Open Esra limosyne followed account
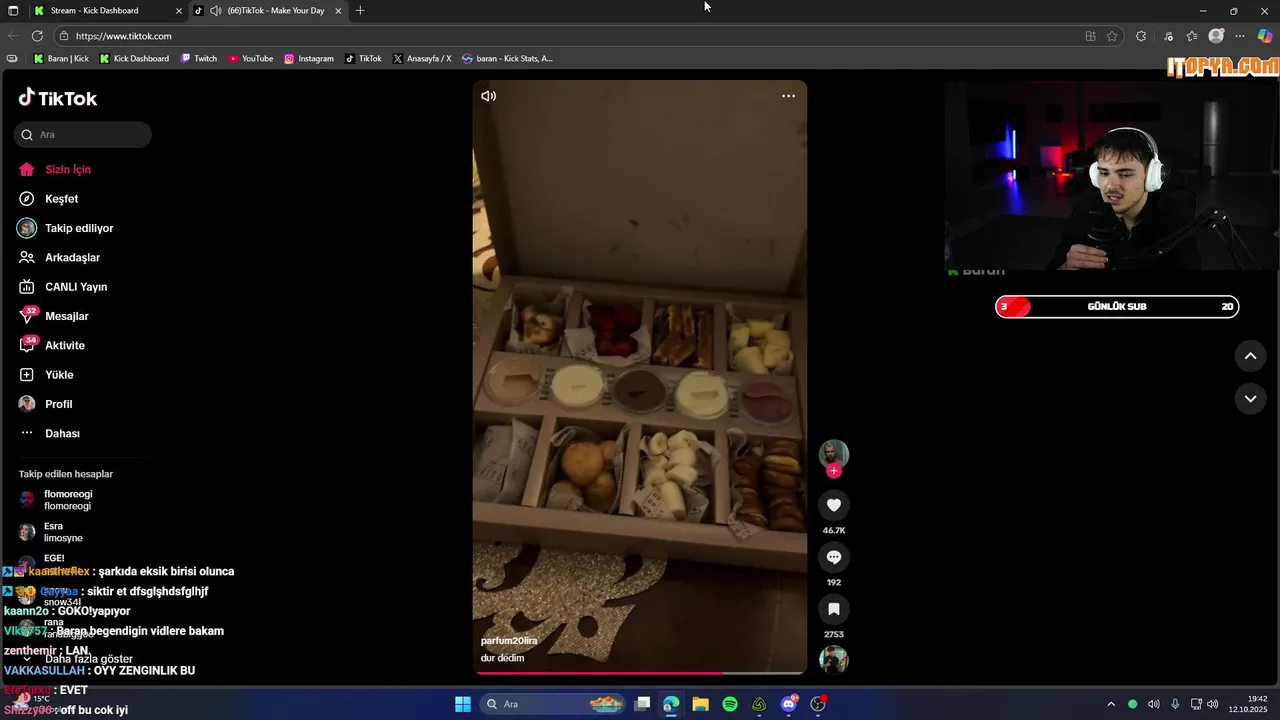The image size is (1280, 720). [52, 532]
